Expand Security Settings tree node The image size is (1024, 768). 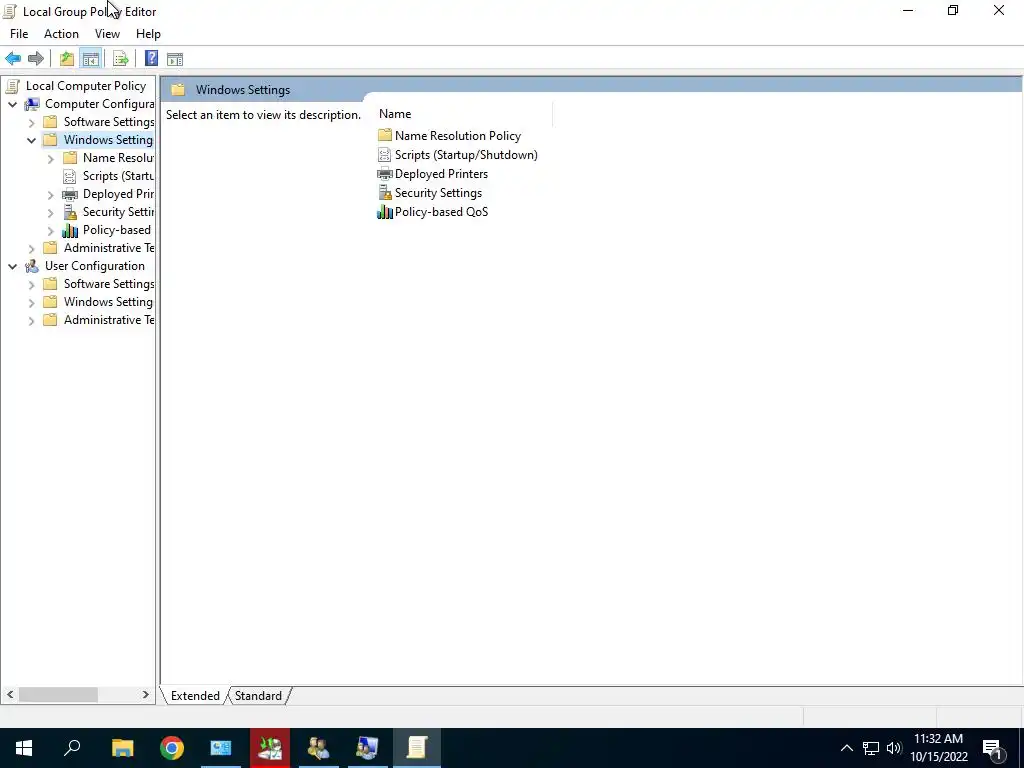(51, 212)
